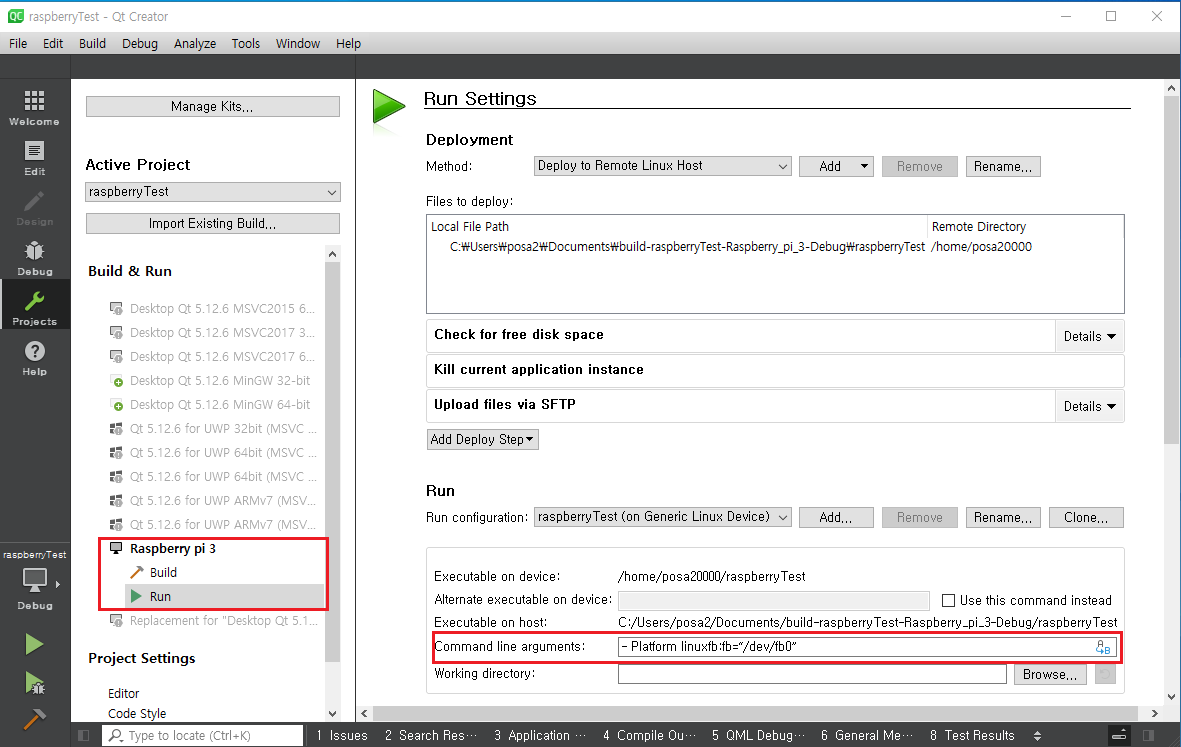The image size is (1181, 747).
Task: Open the Add Deploy Step dropdown
Action: 482,440
